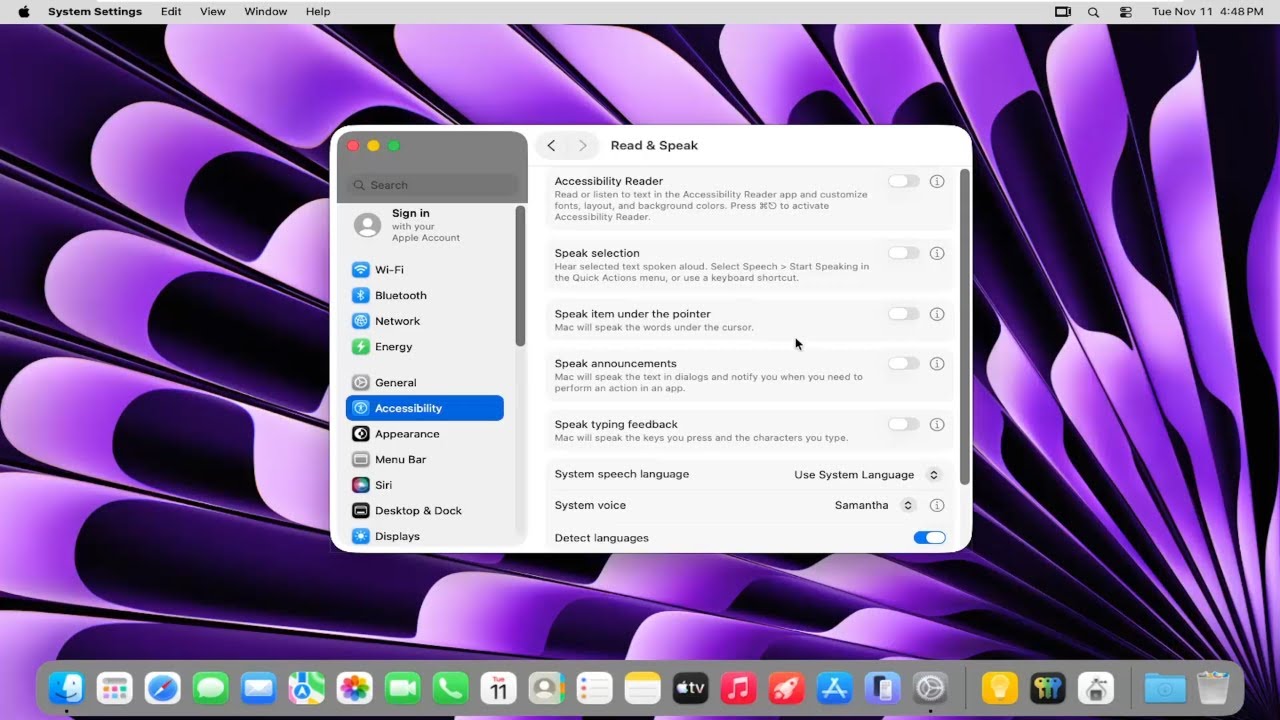The height and width of the screenshot is (720, 1280).
Task: Turn on Speak selection
Action: (x=904, y=254)
